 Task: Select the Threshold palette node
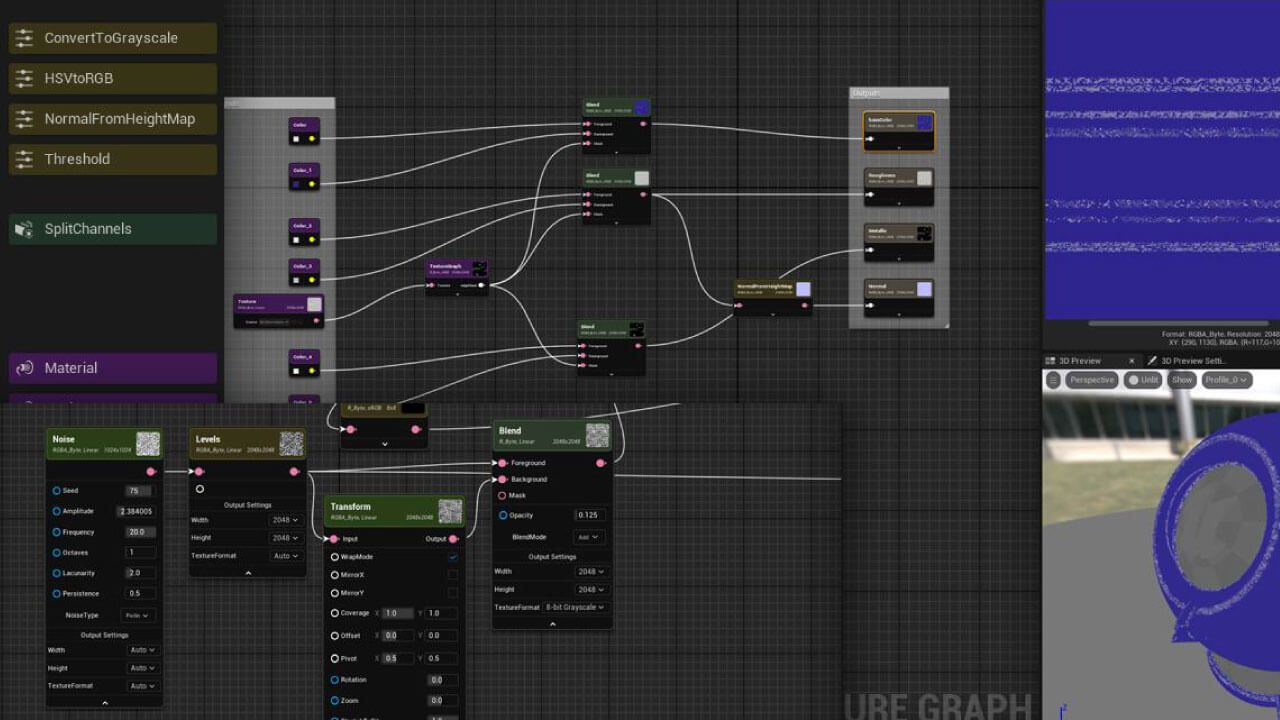113,159
